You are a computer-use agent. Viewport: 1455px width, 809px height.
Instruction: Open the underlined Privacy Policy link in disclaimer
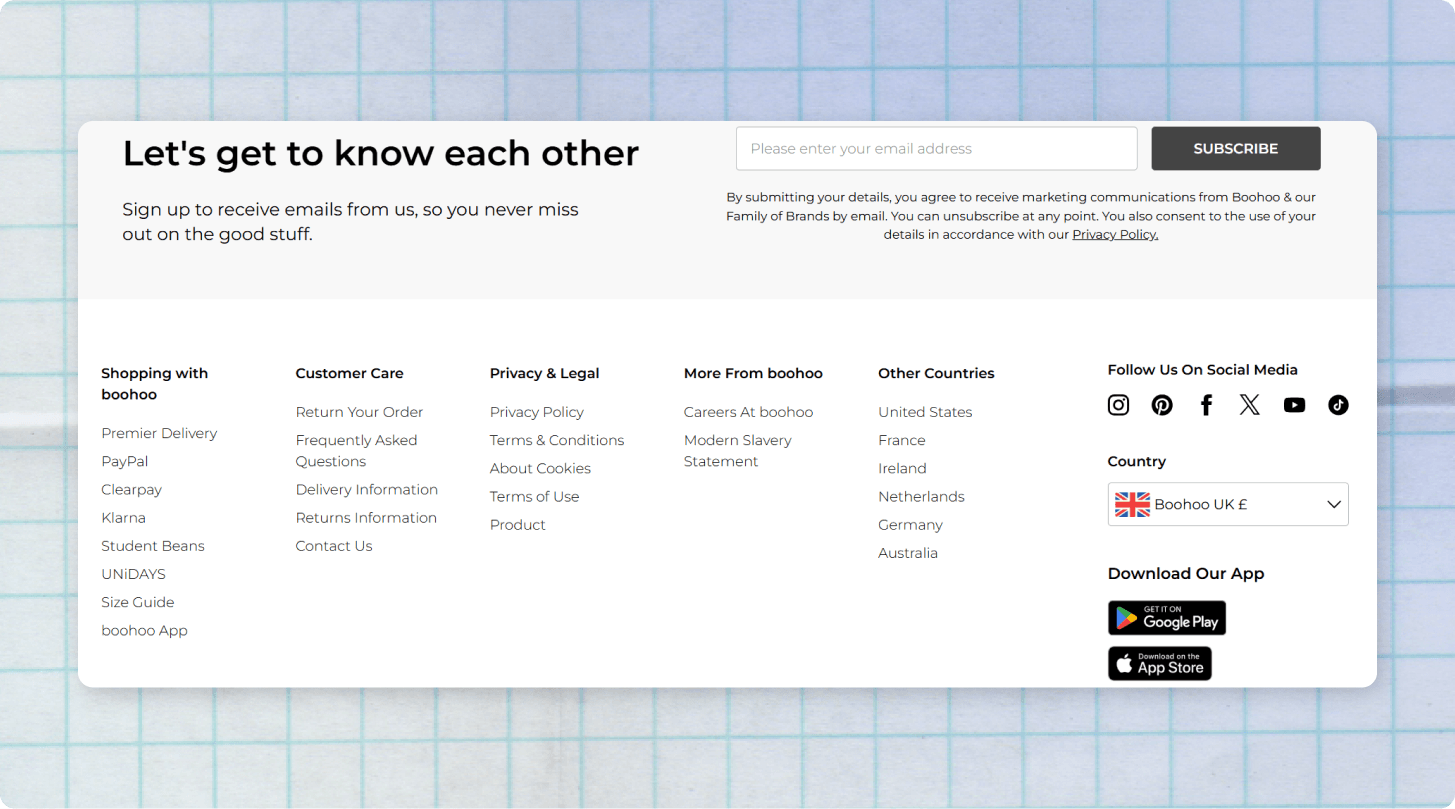click(1115, 234)
